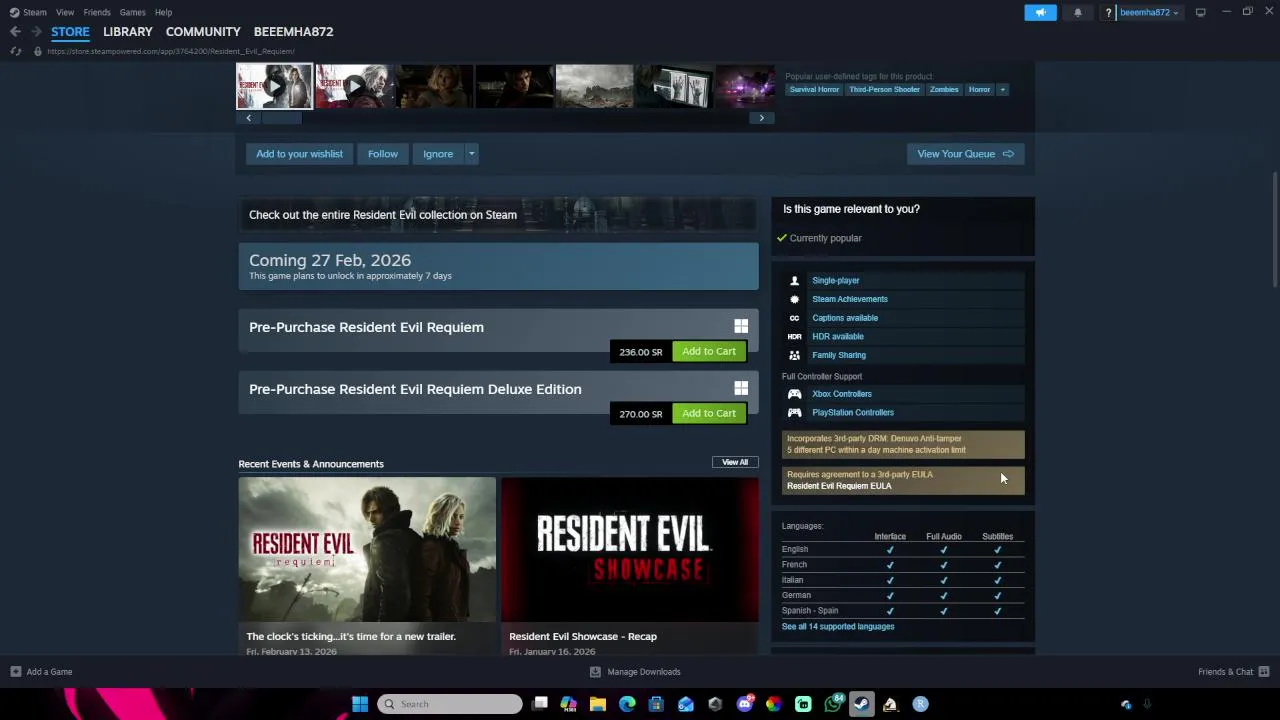1280x720 pixels.
Task: Reload the store page
Action: [15, 51]
